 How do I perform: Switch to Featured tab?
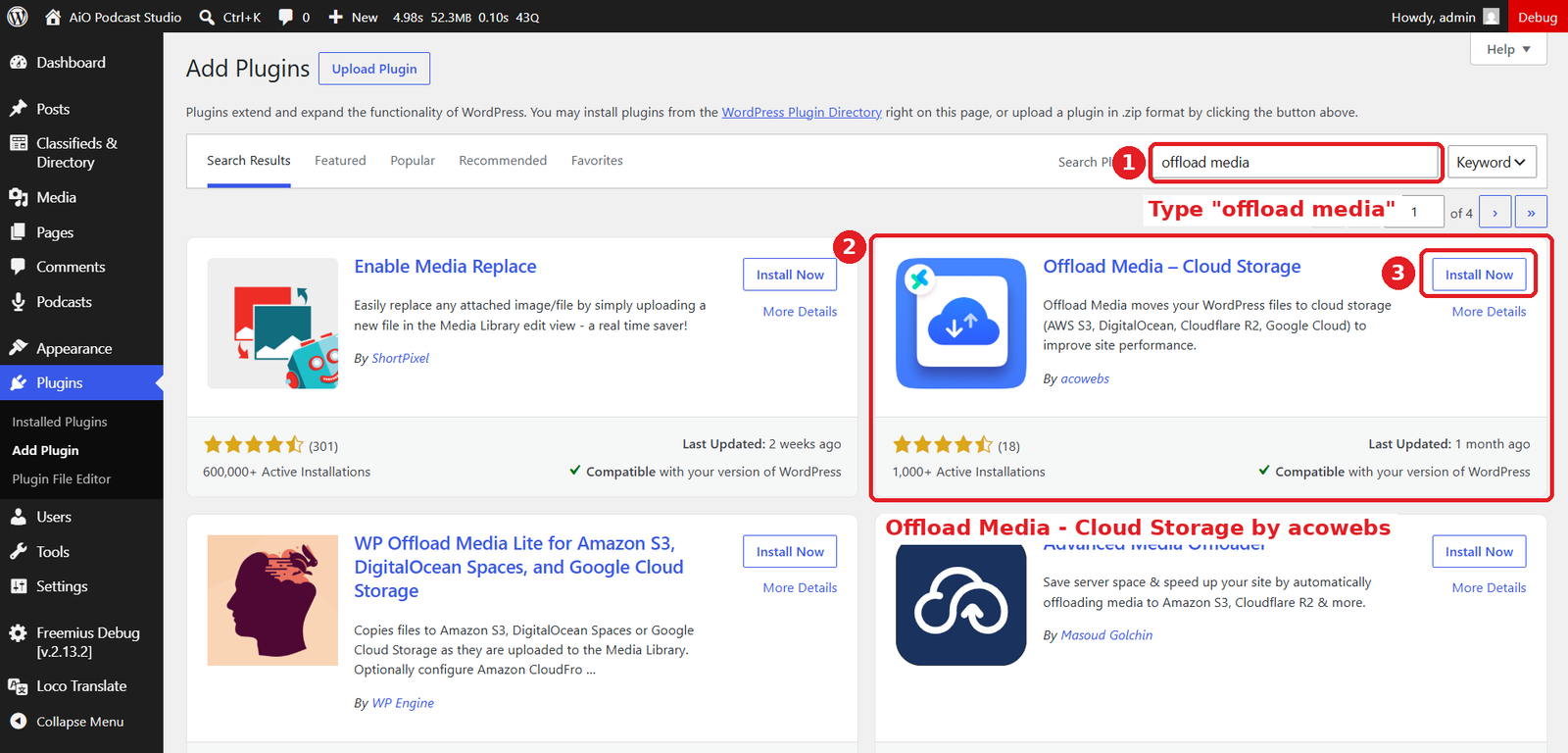coord(340,161)
